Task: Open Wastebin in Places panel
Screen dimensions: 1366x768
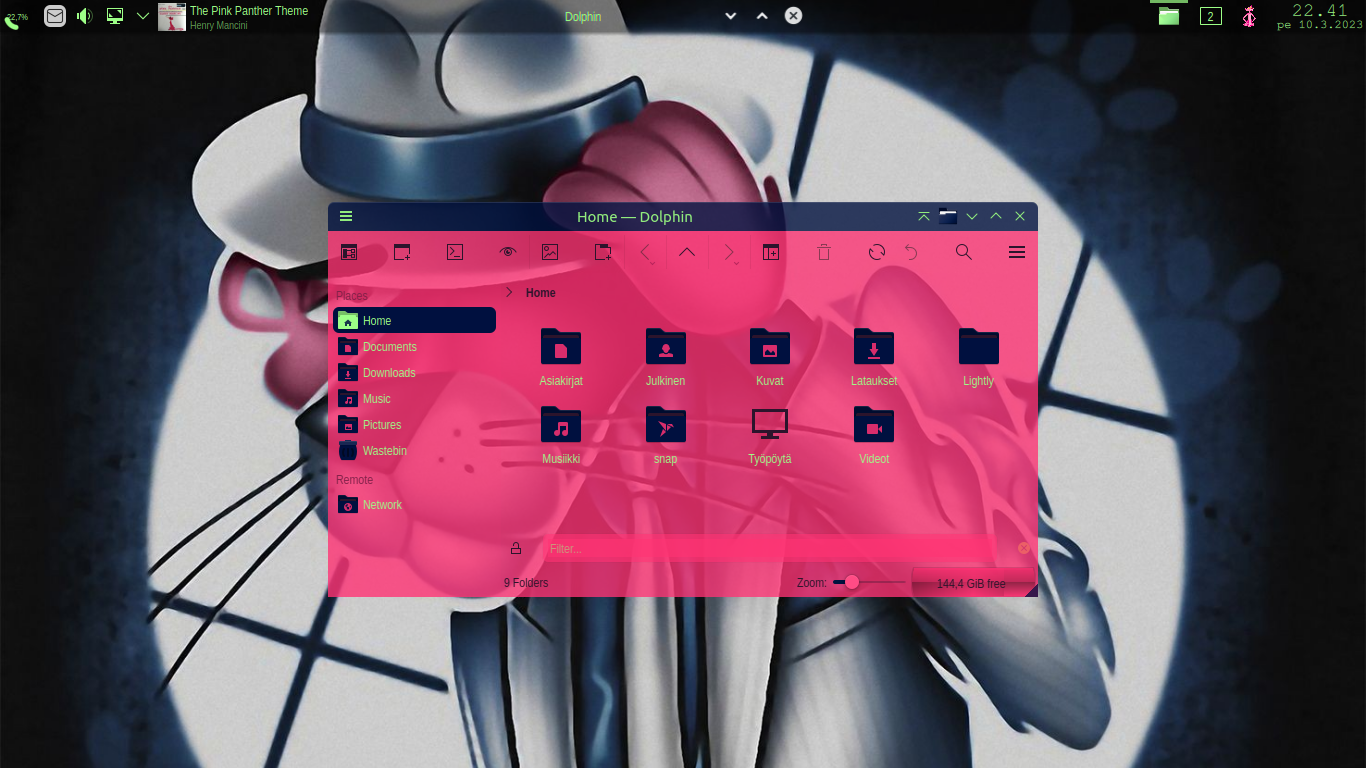Action: [415, 450]
